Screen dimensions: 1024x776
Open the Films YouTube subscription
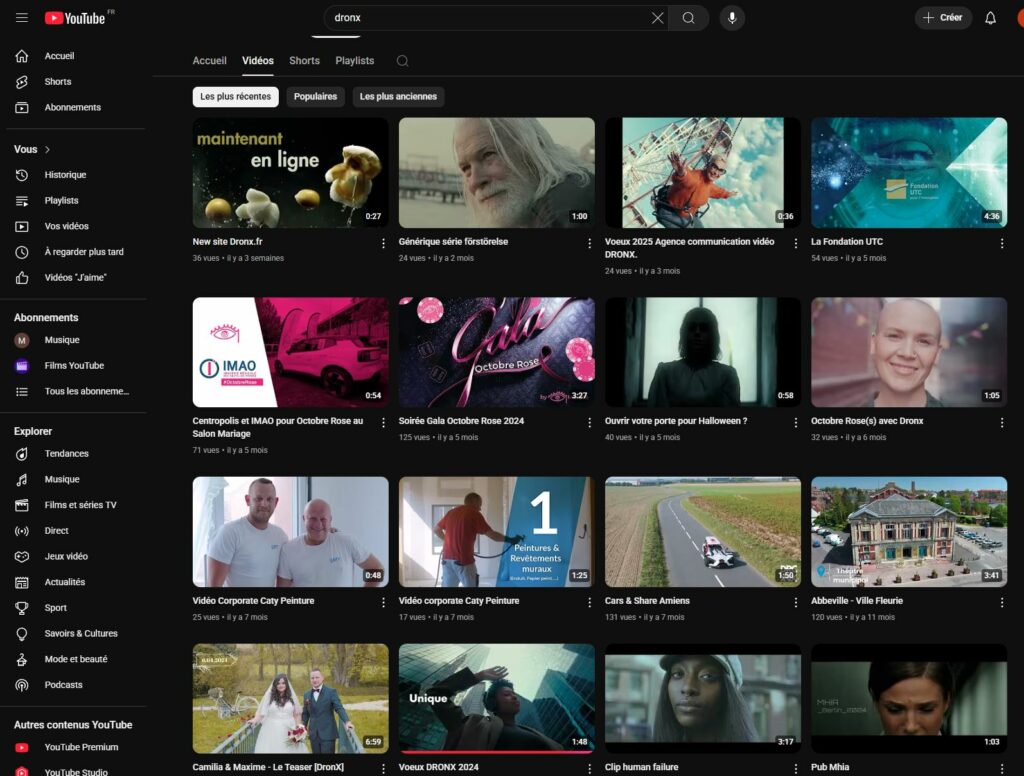pyautogui.click(x=73, y=366)
